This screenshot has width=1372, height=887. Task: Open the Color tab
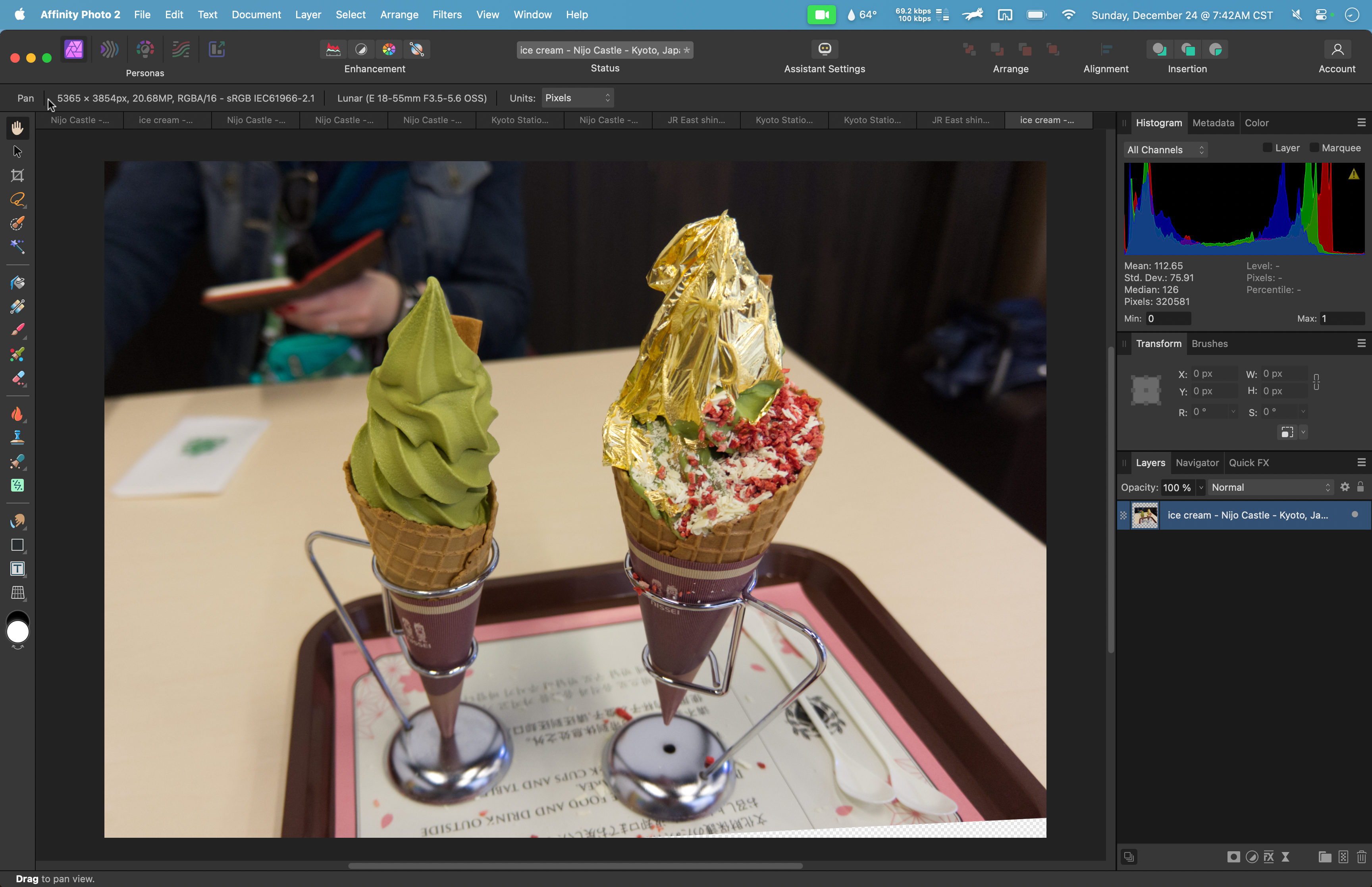[1256, 123]
